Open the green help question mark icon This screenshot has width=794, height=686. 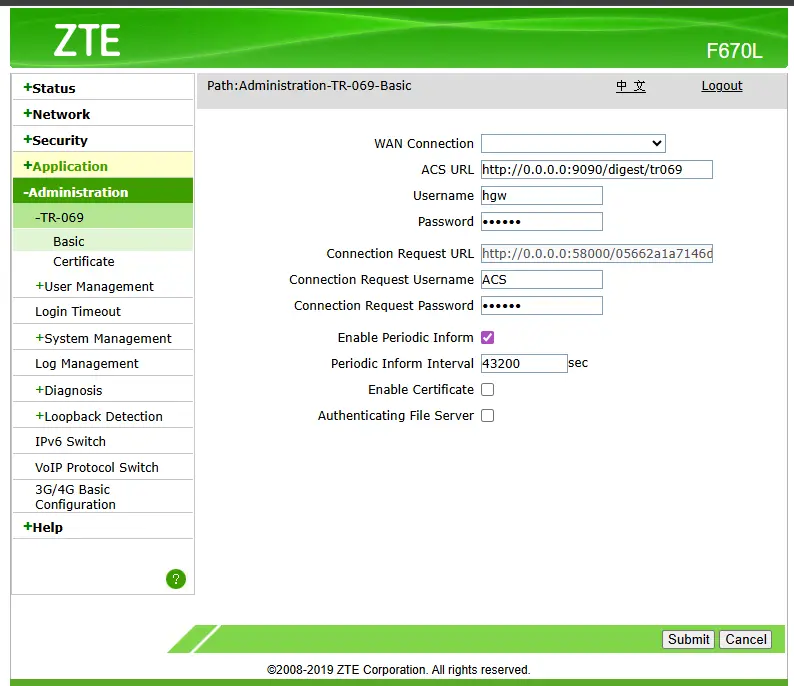pyautogui.click(x=176, y=579)
